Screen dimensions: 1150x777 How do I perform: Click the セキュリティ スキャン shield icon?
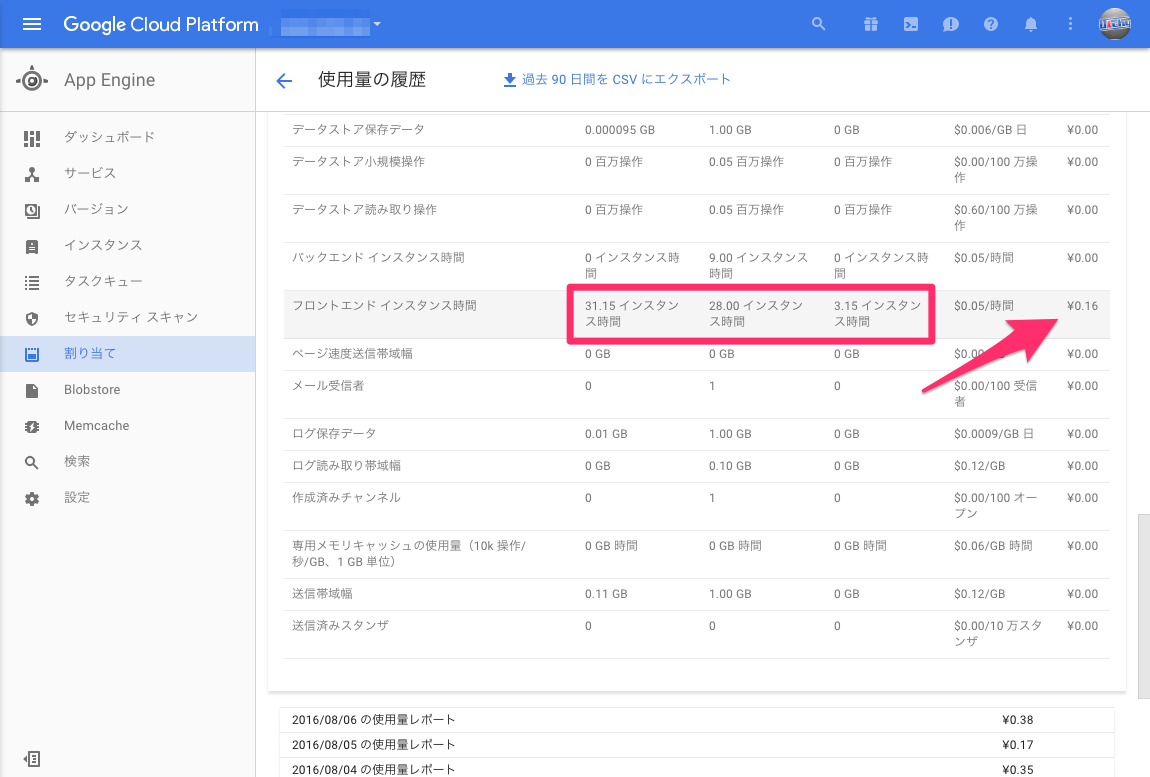(32, 318)
